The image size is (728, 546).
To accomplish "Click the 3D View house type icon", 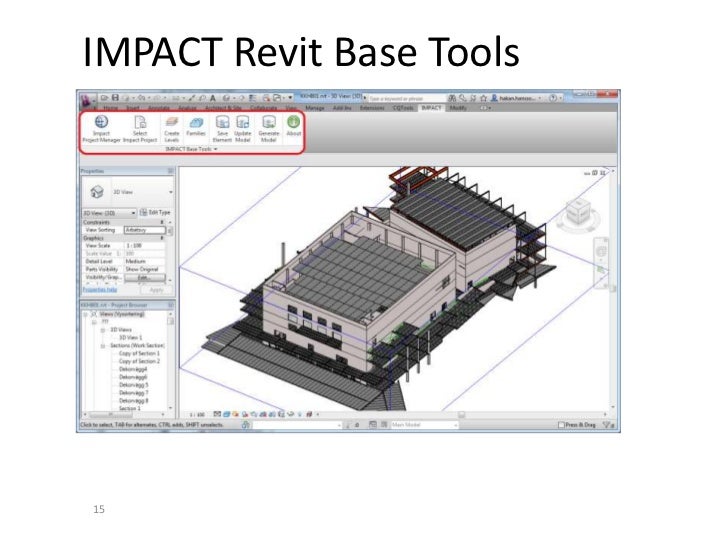I will pos(97,191).
